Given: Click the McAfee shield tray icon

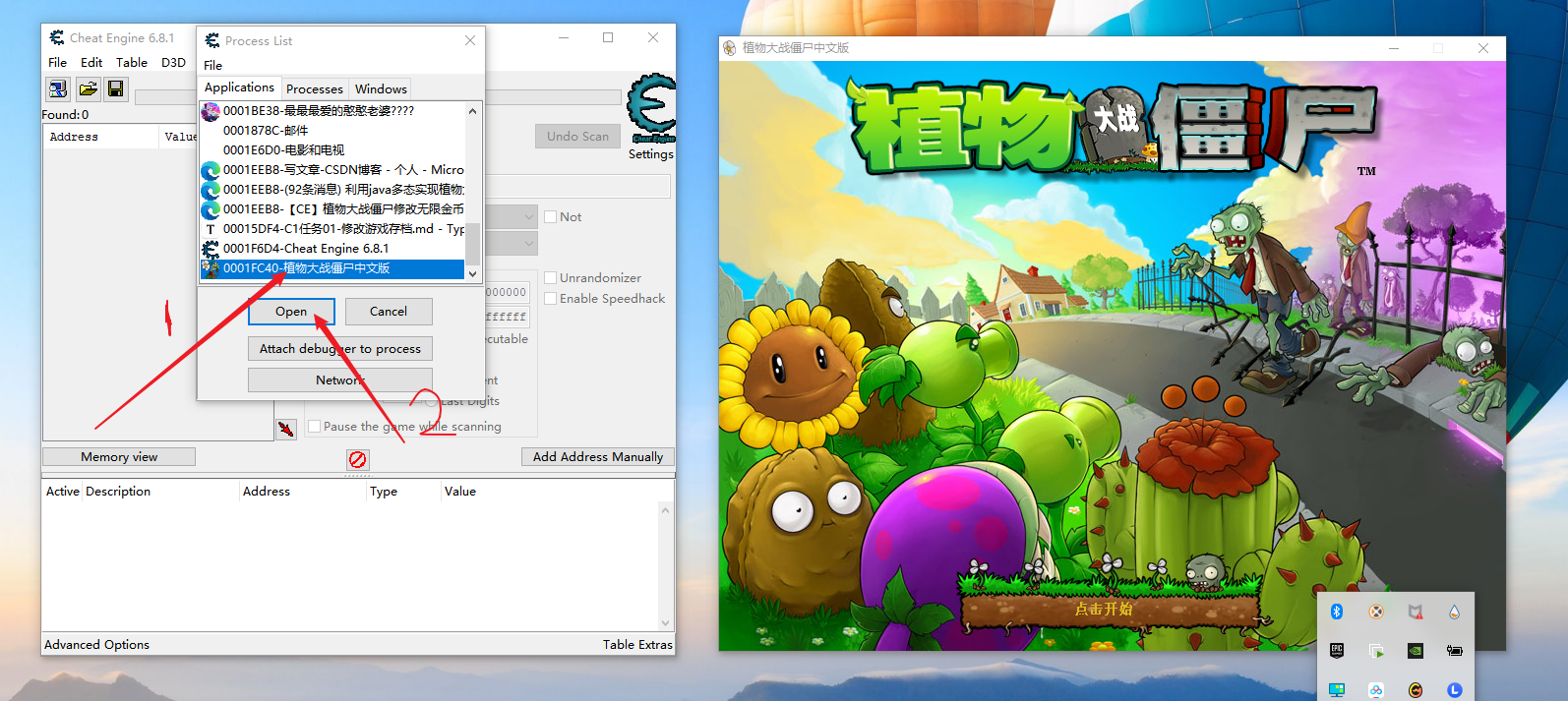Looking at the screenshot, I should [x=1416, y=612].
